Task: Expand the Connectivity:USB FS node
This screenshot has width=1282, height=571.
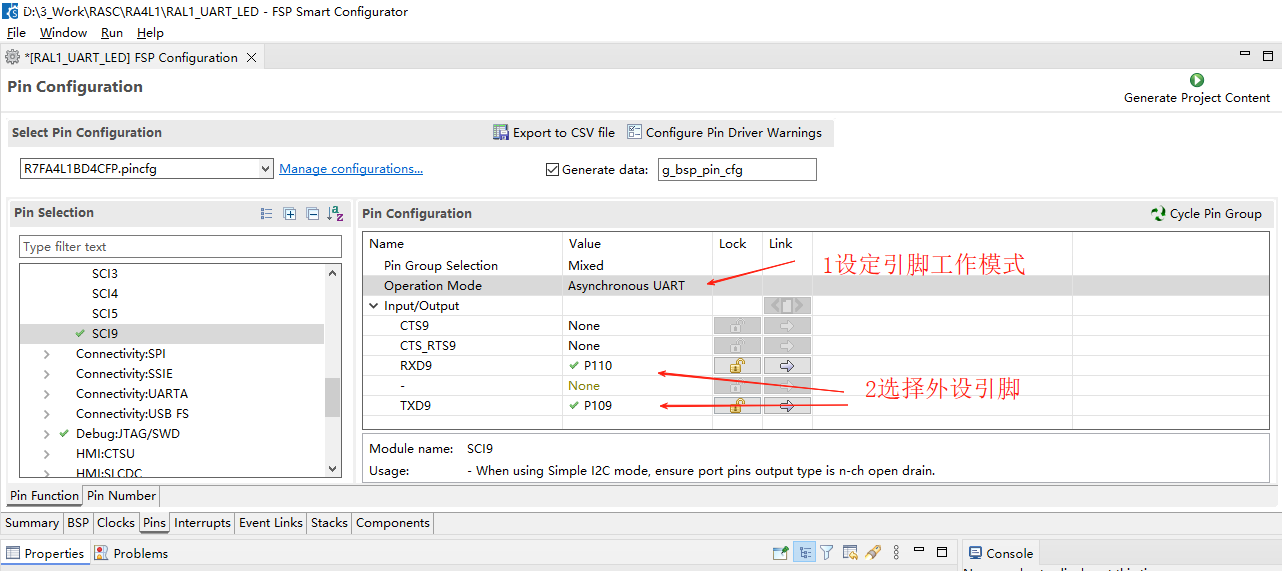Action: [x=46, y=413]
